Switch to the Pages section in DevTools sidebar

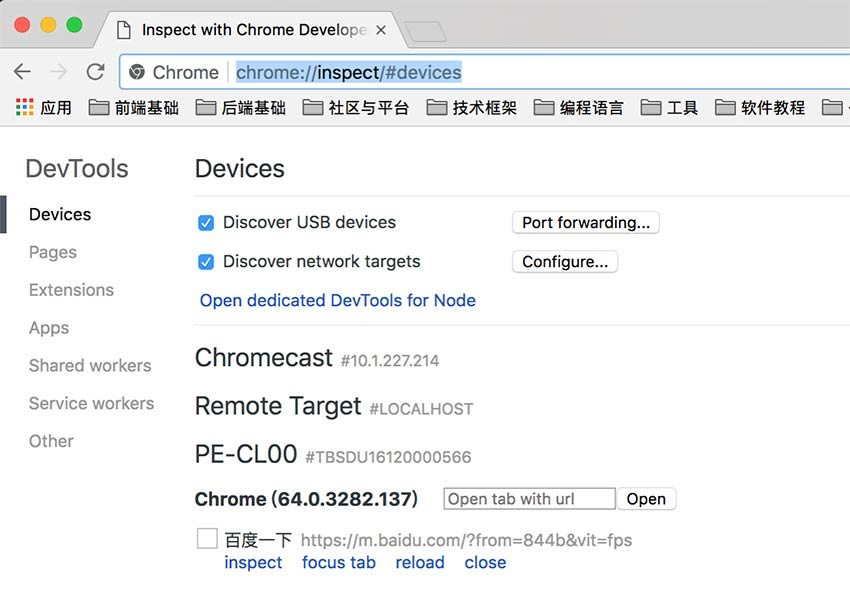52,252
